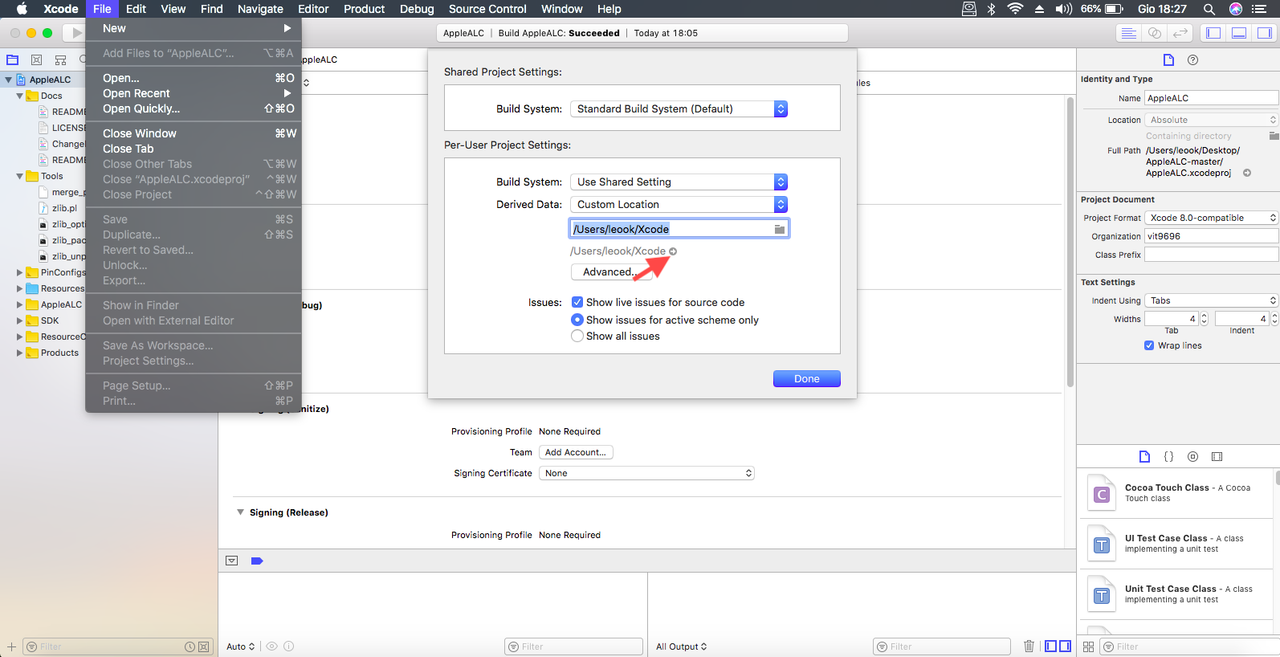1280x657 pixels.
Task: Collapse the Tools folder
Action: [x=20, y=176]
